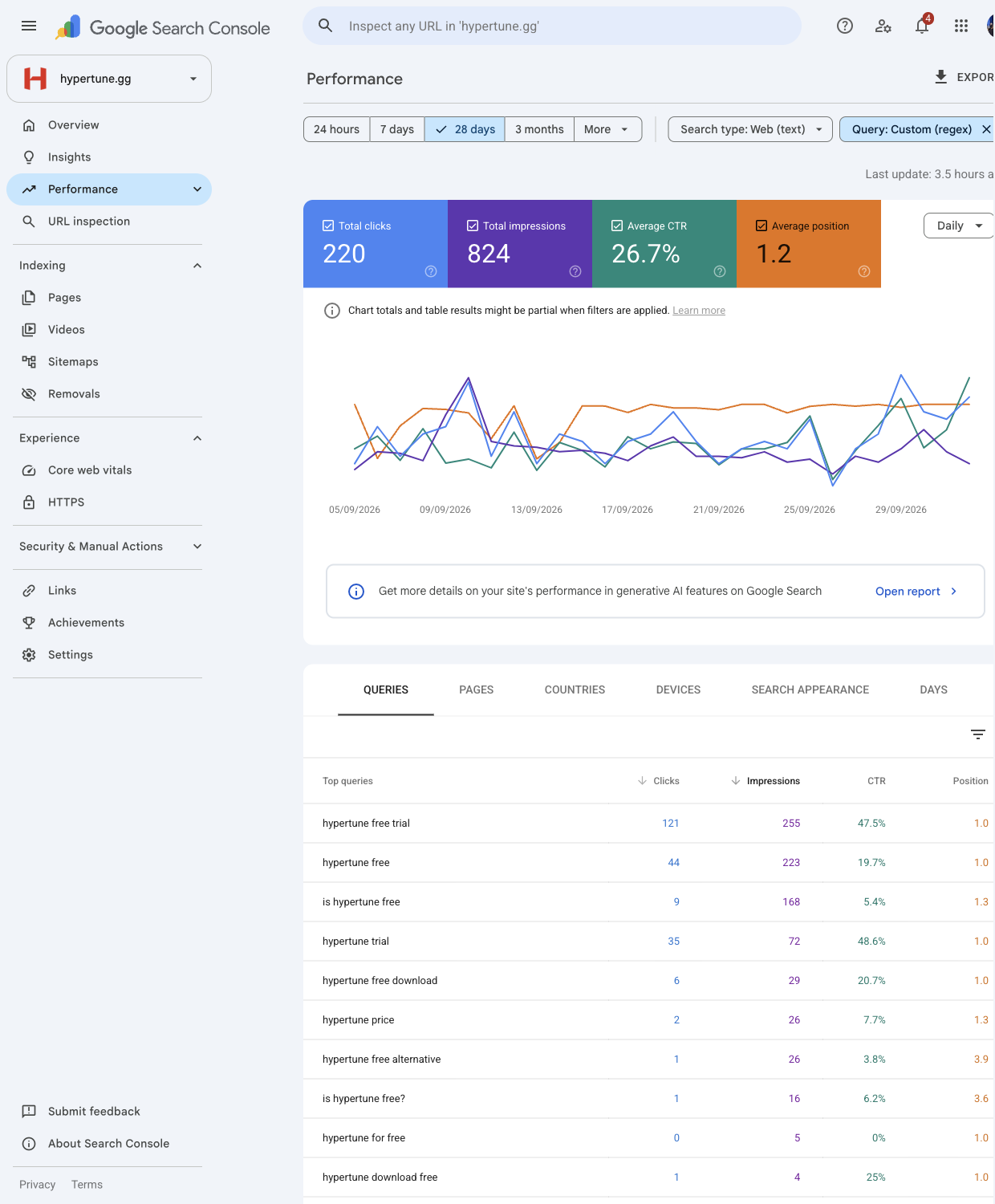Open Pages indexing report
The width and height of the screenshot is (995, 1204).
click(x=109, y=298)
